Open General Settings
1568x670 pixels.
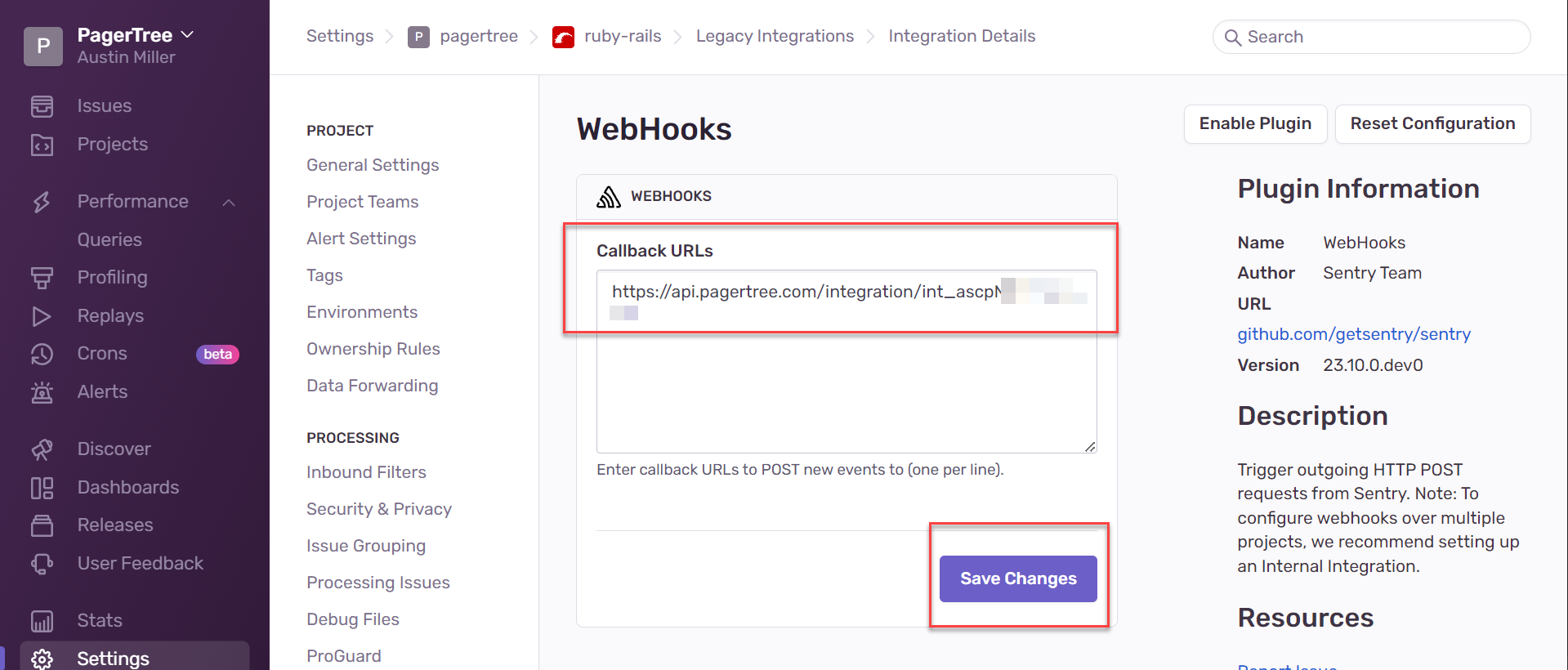pyautogui.click(x=373, y=165)
